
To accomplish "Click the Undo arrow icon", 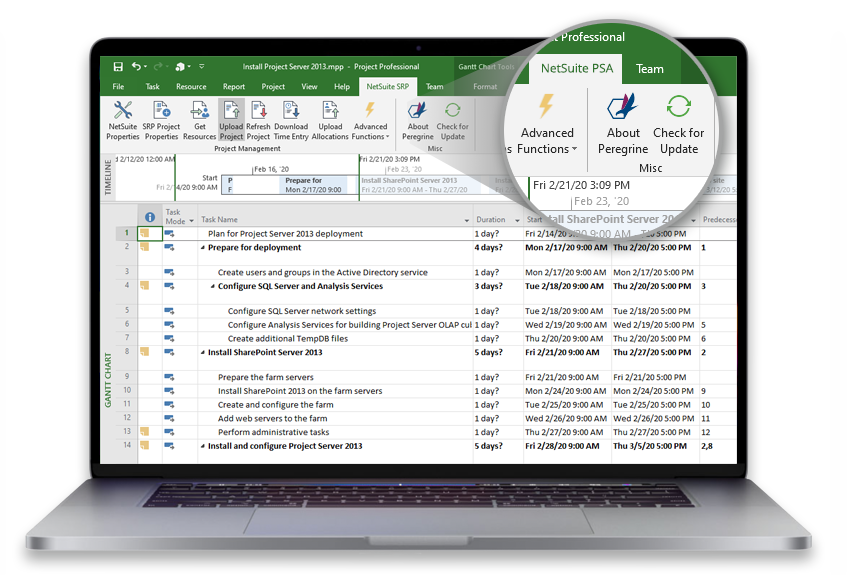I will [136, 67].
